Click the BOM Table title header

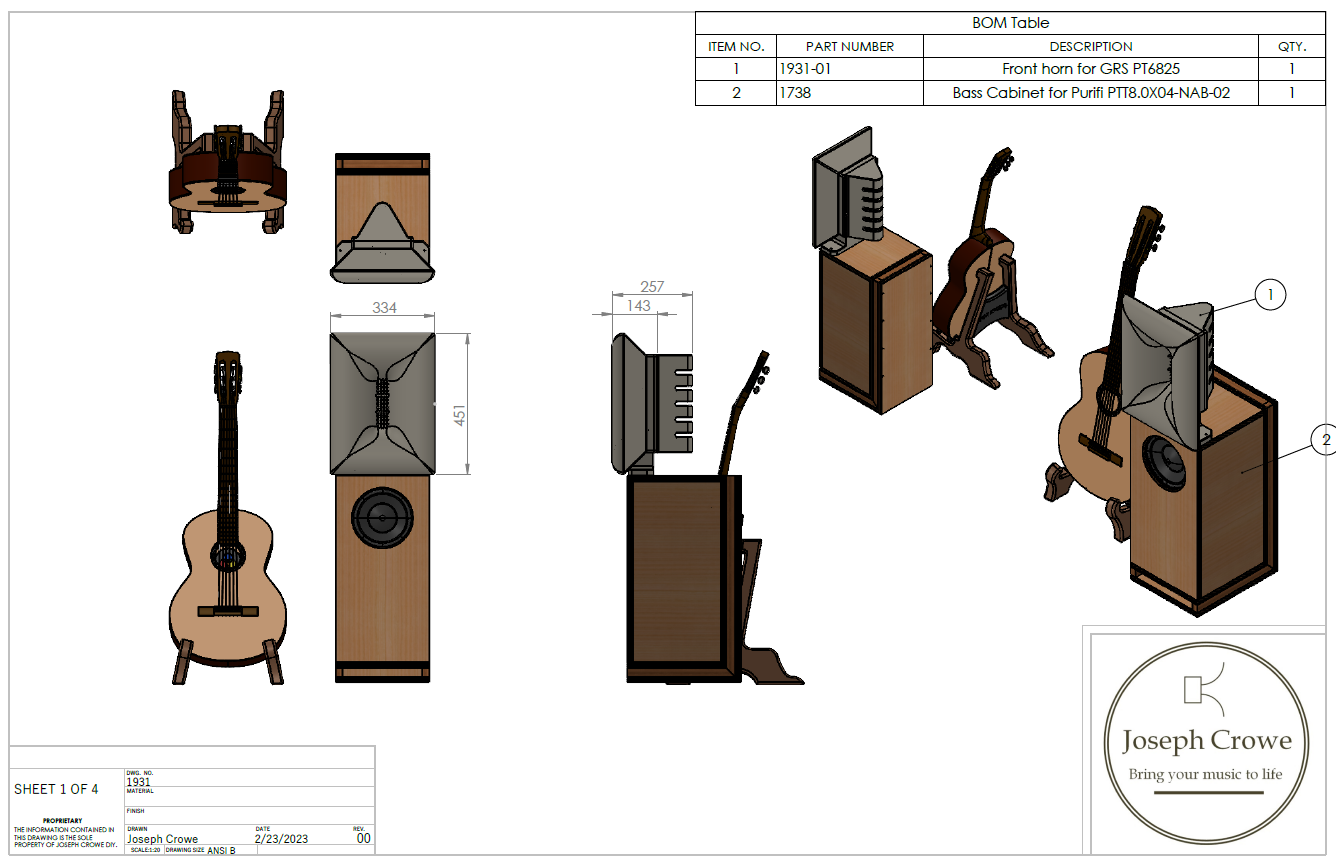click(1010, 23)
